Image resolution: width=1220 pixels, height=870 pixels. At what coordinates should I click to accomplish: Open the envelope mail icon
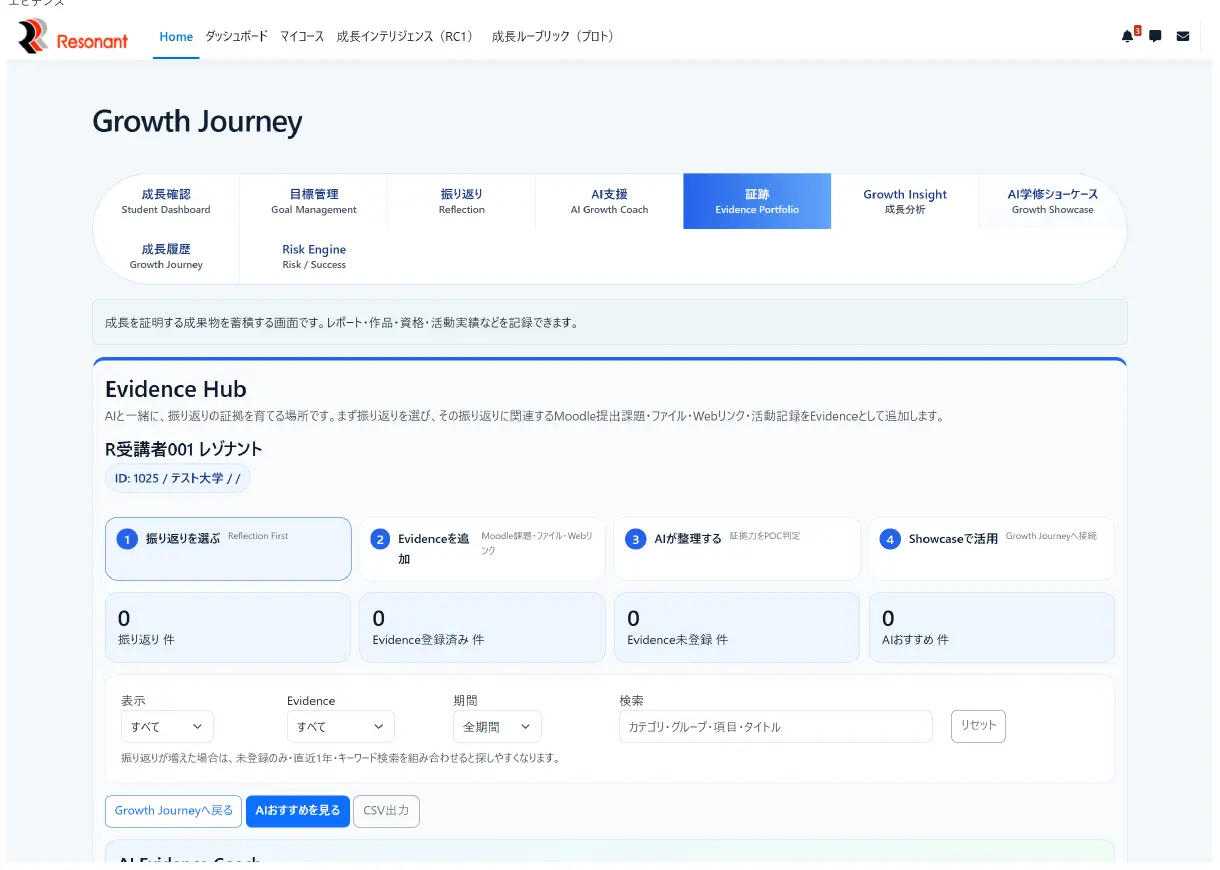(x=1183, y=37)
